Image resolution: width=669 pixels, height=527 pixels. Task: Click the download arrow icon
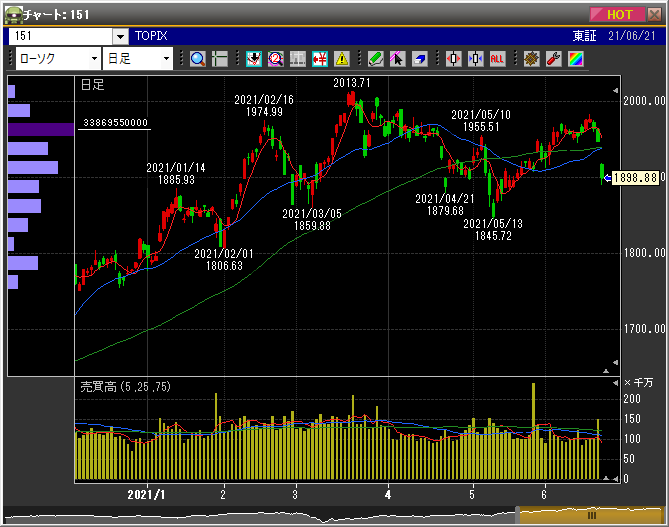[x=253, y=58]
